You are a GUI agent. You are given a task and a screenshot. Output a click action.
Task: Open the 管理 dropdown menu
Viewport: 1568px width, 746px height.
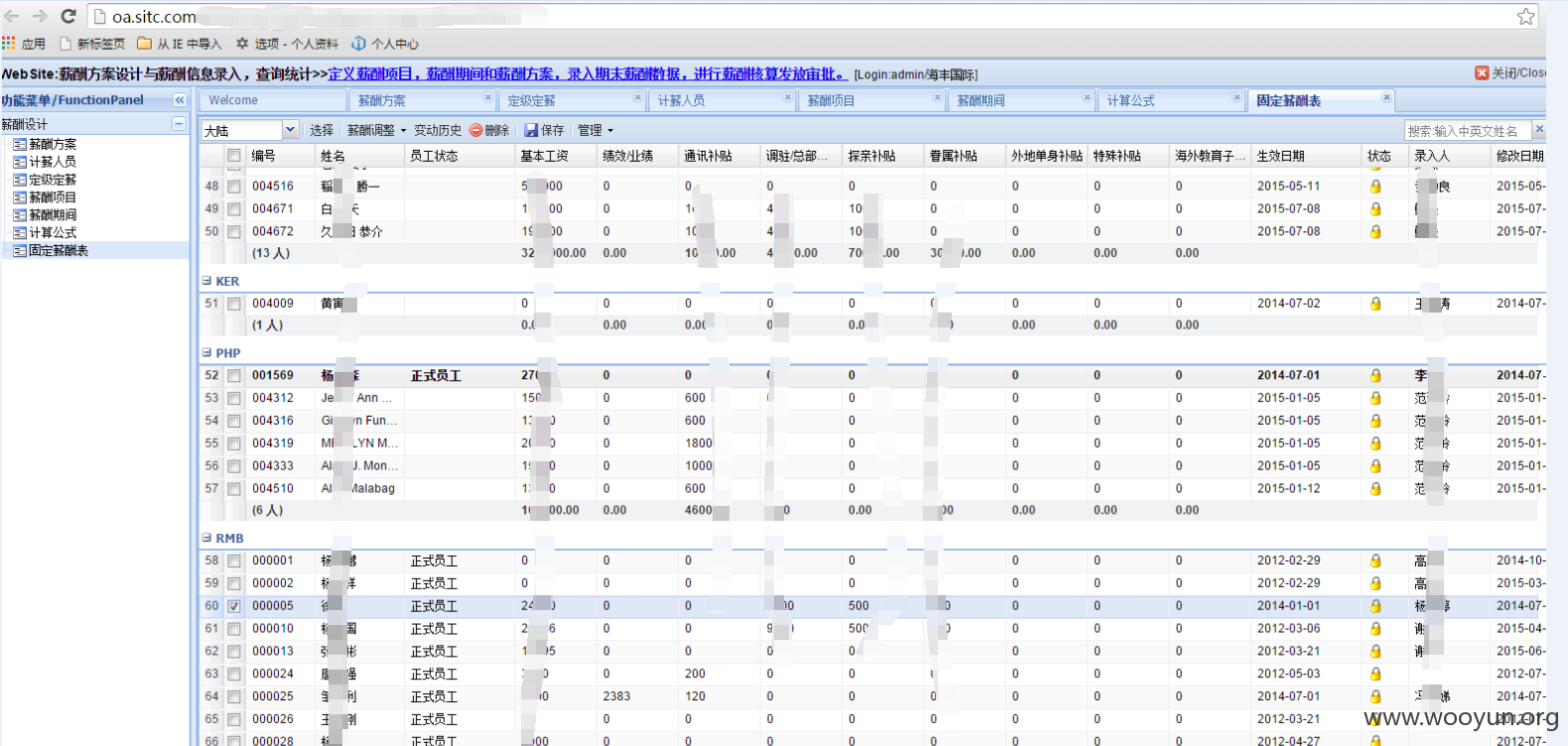pos(595,130)
